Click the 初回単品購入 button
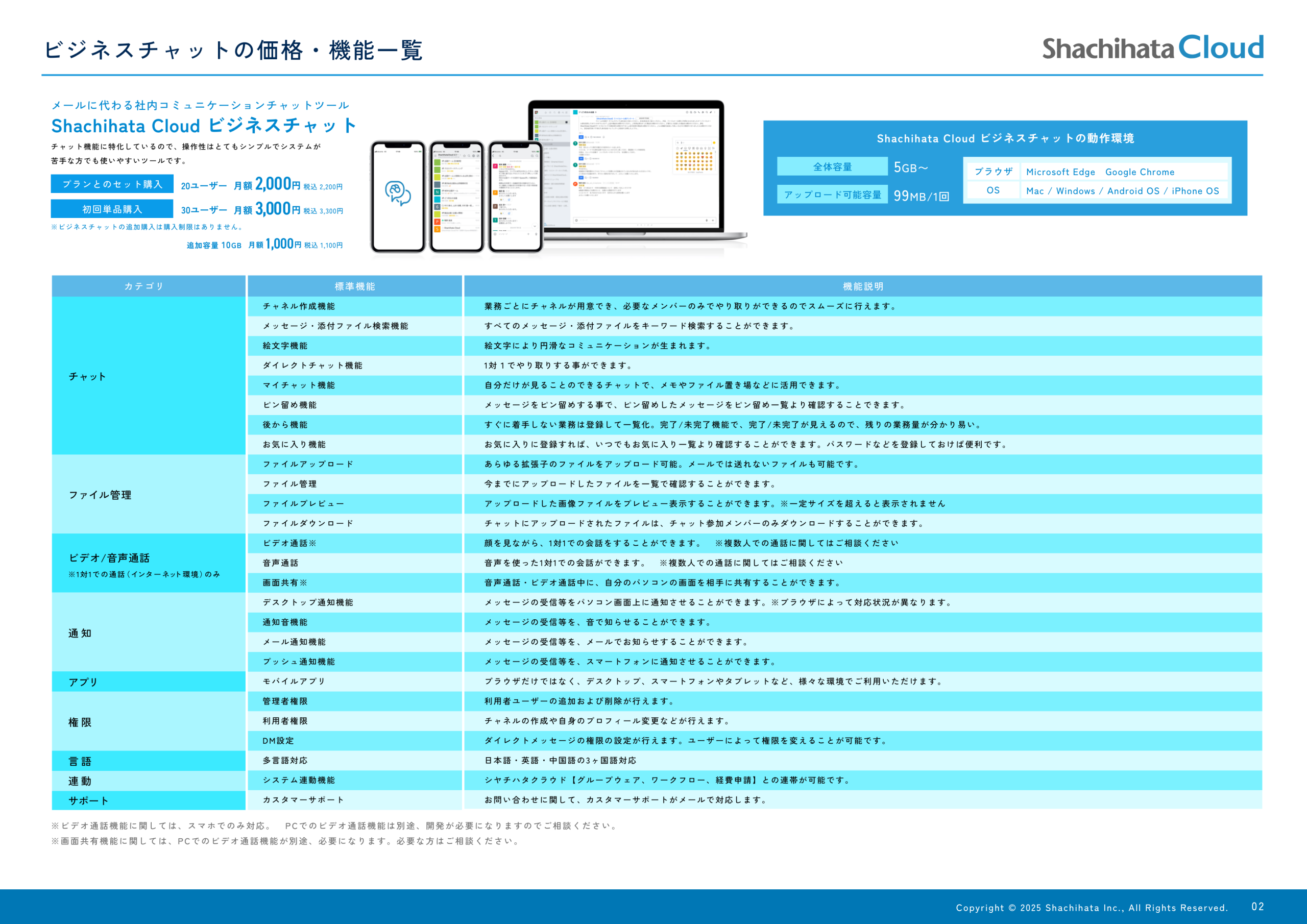This screenshot has height=924, width=1307. pos(112,209)
